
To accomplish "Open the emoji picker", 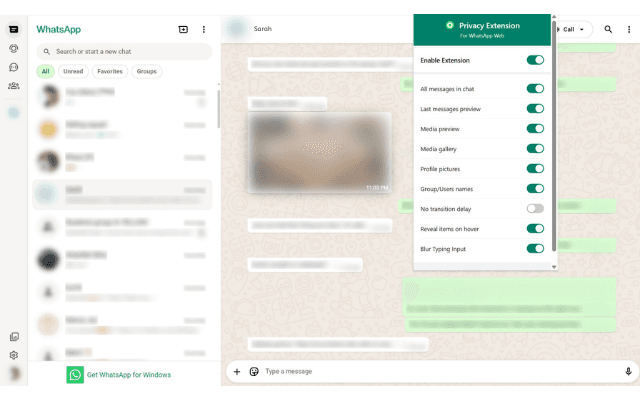I will [x=254, y=371].
